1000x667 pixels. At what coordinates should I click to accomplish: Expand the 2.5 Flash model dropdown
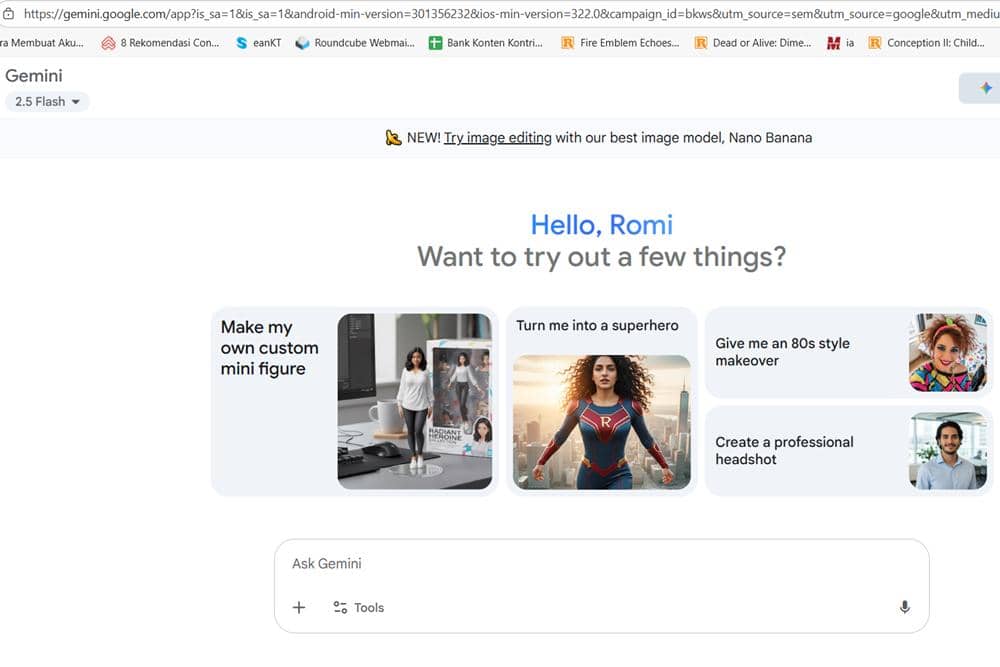coord(47,101)
